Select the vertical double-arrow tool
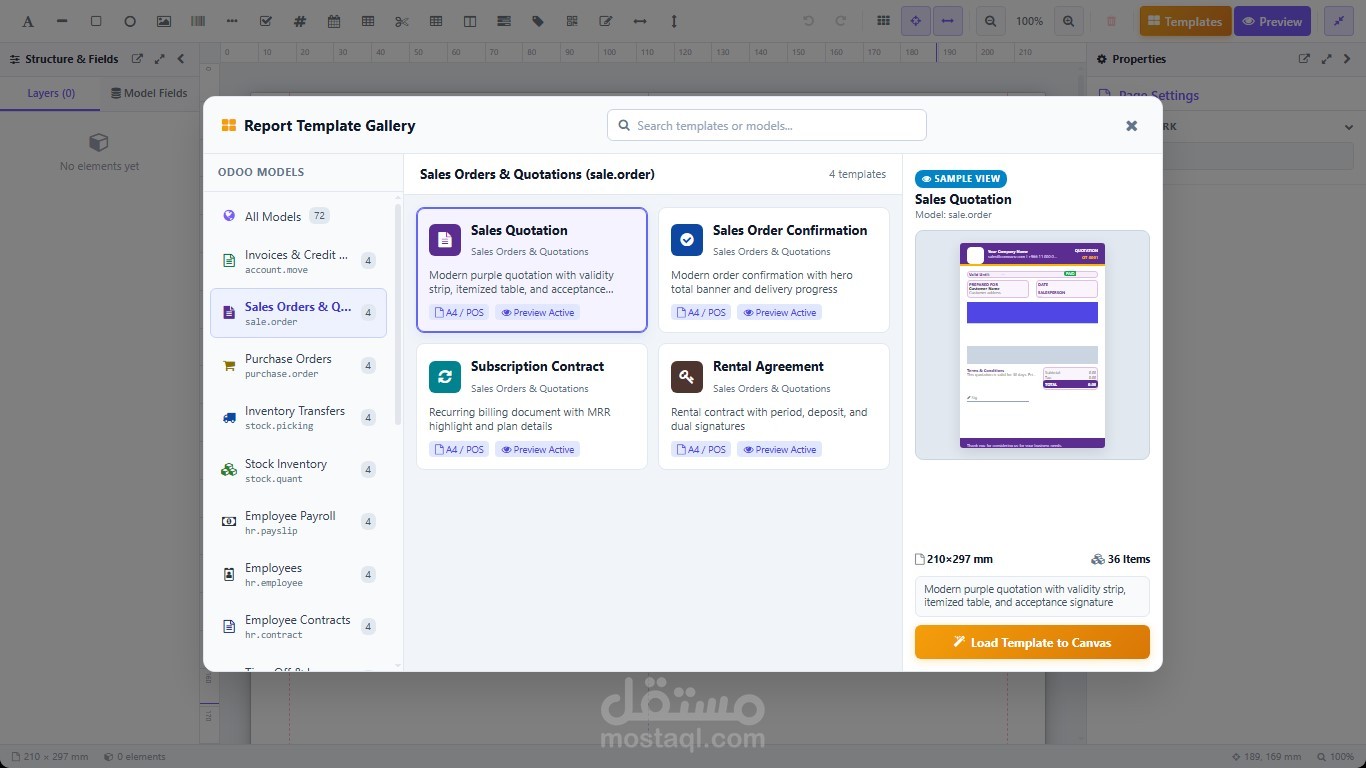This screenshot has width=1366, height=768. pyautogui.click(x=674, y=21)
